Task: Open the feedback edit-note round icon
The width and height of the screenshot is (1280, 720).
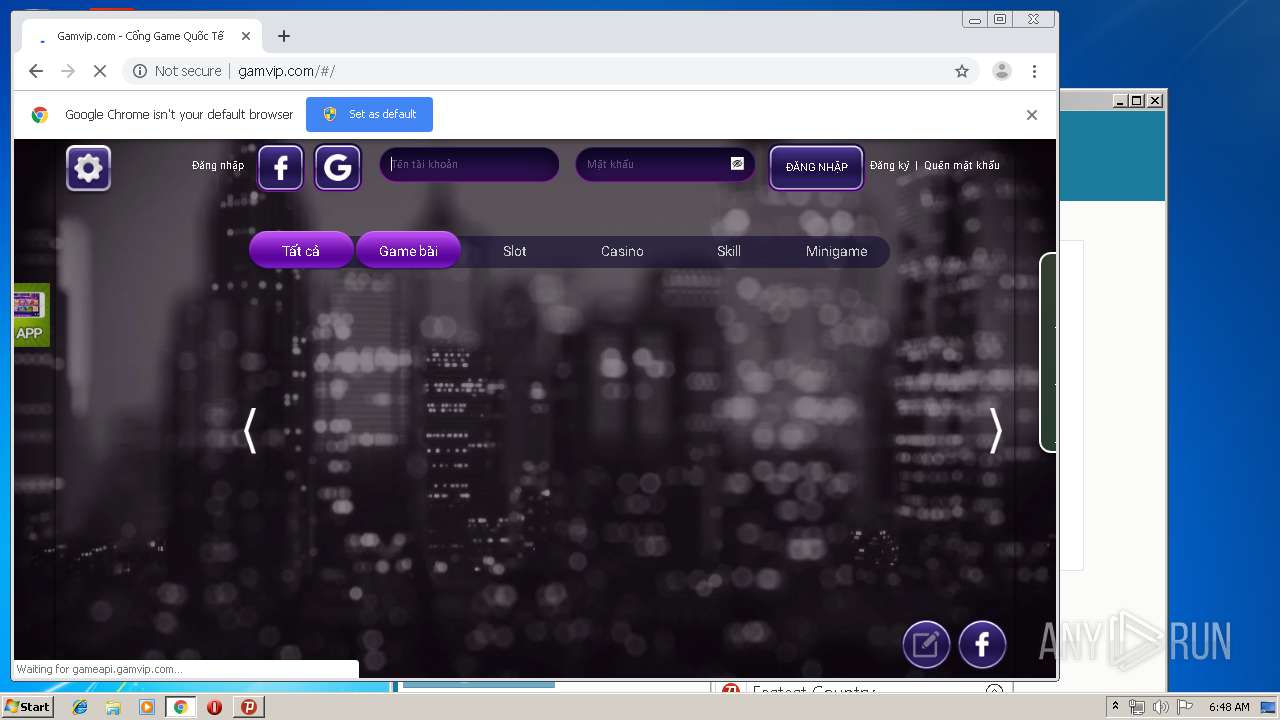Action: (x=926, y=645)
